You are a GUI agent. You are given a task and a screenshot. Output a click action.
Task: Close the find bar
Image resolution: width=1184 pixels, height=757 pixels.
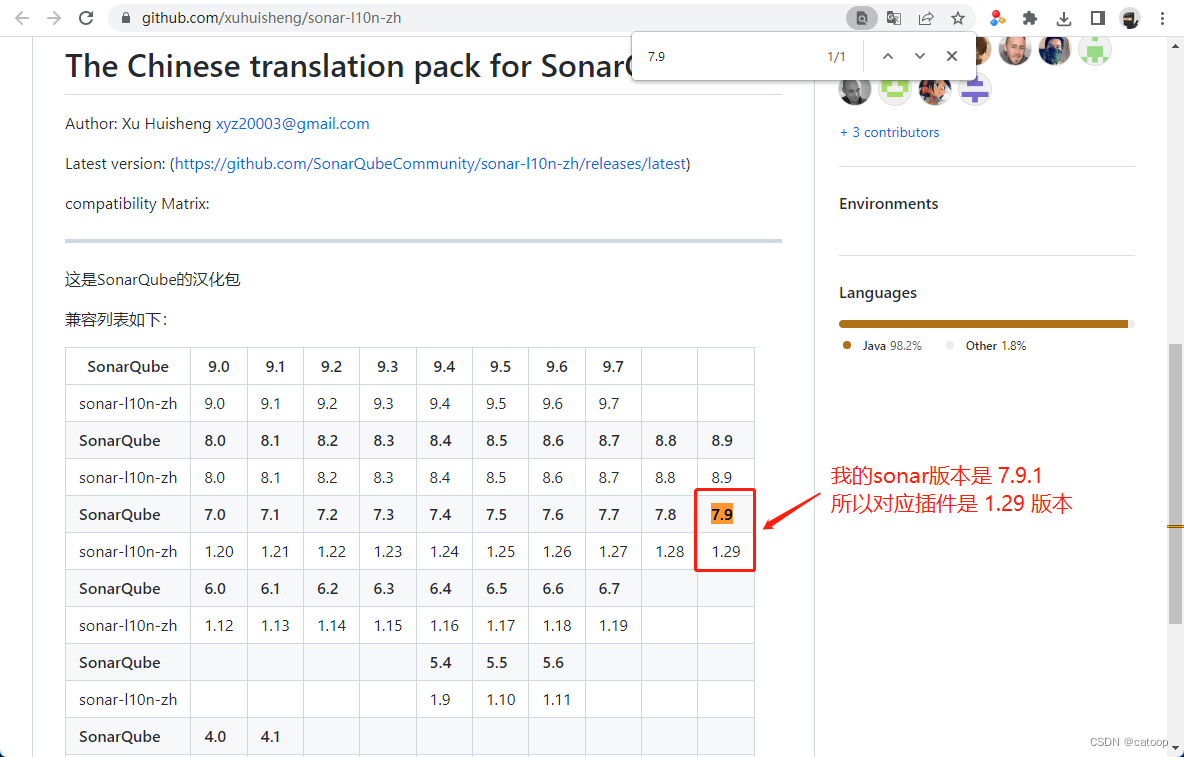[951, 57]
